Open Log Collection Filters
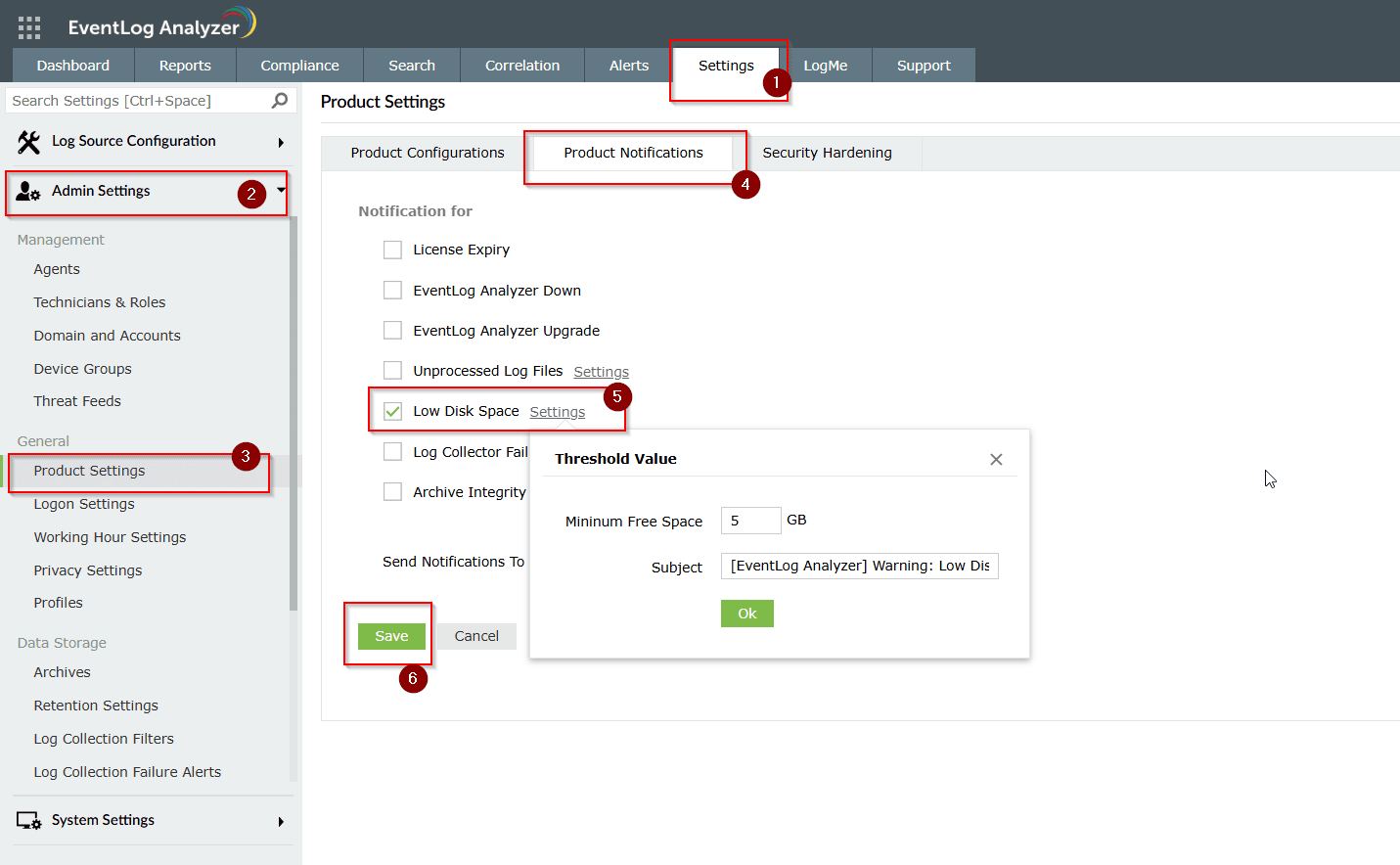 104,739
